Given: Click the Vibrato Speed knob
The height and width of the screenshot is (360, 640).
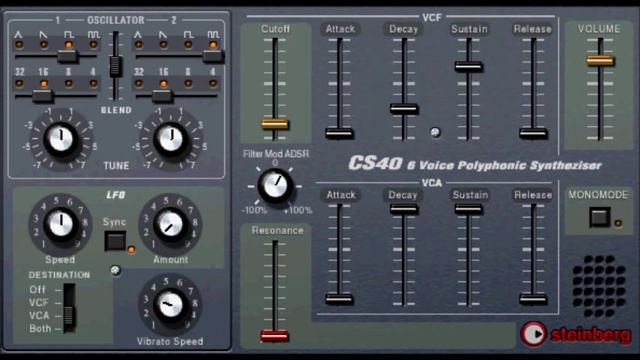Looking at the screenshot, I should pos(171,304).
